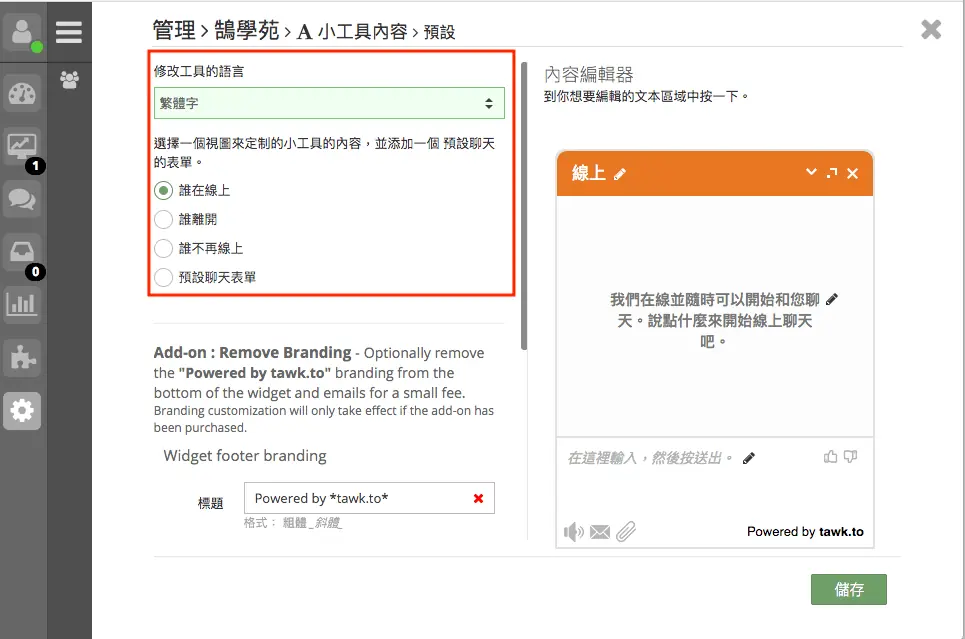
Task: Edit the online greeting message pencil
Action: tap(831, 300)
